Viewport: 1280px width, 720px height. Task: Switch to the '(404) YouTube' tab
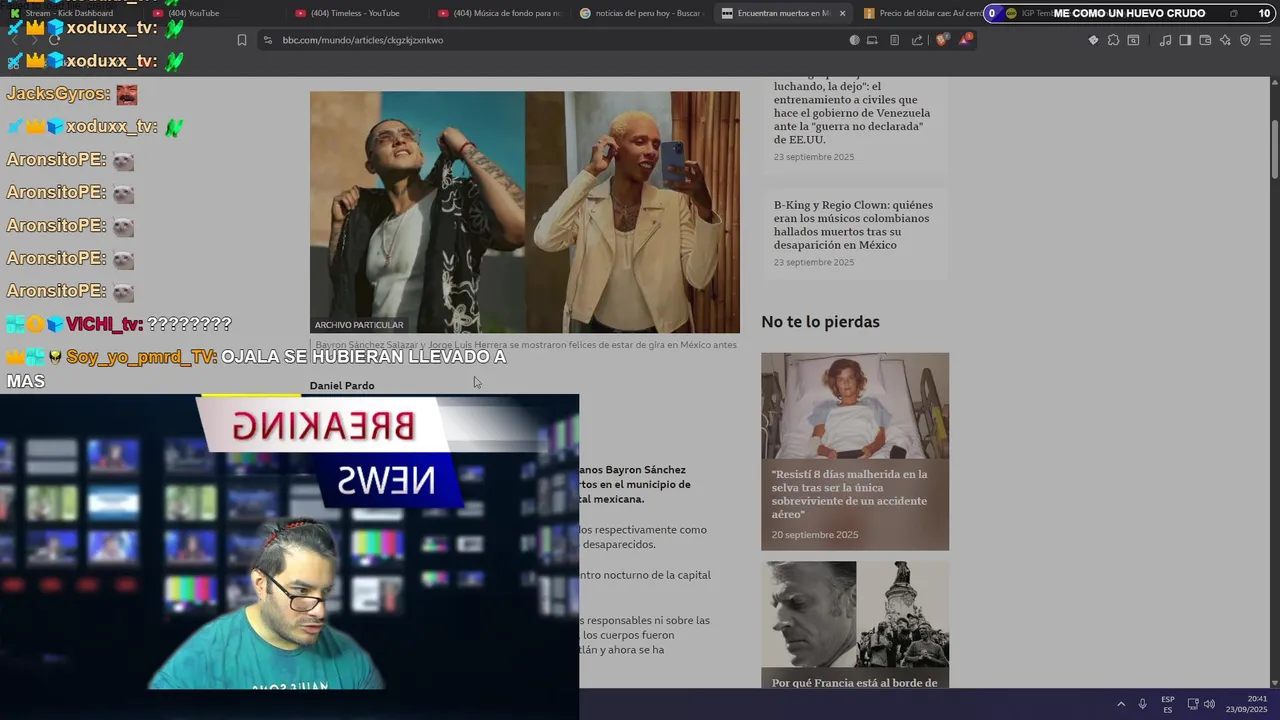pyautogui.click(x=214, y=13)
